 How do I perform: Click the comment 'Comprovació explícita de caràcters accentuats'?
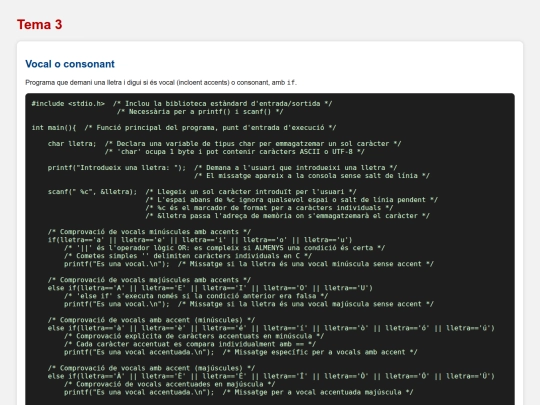(x=194, y=336)
